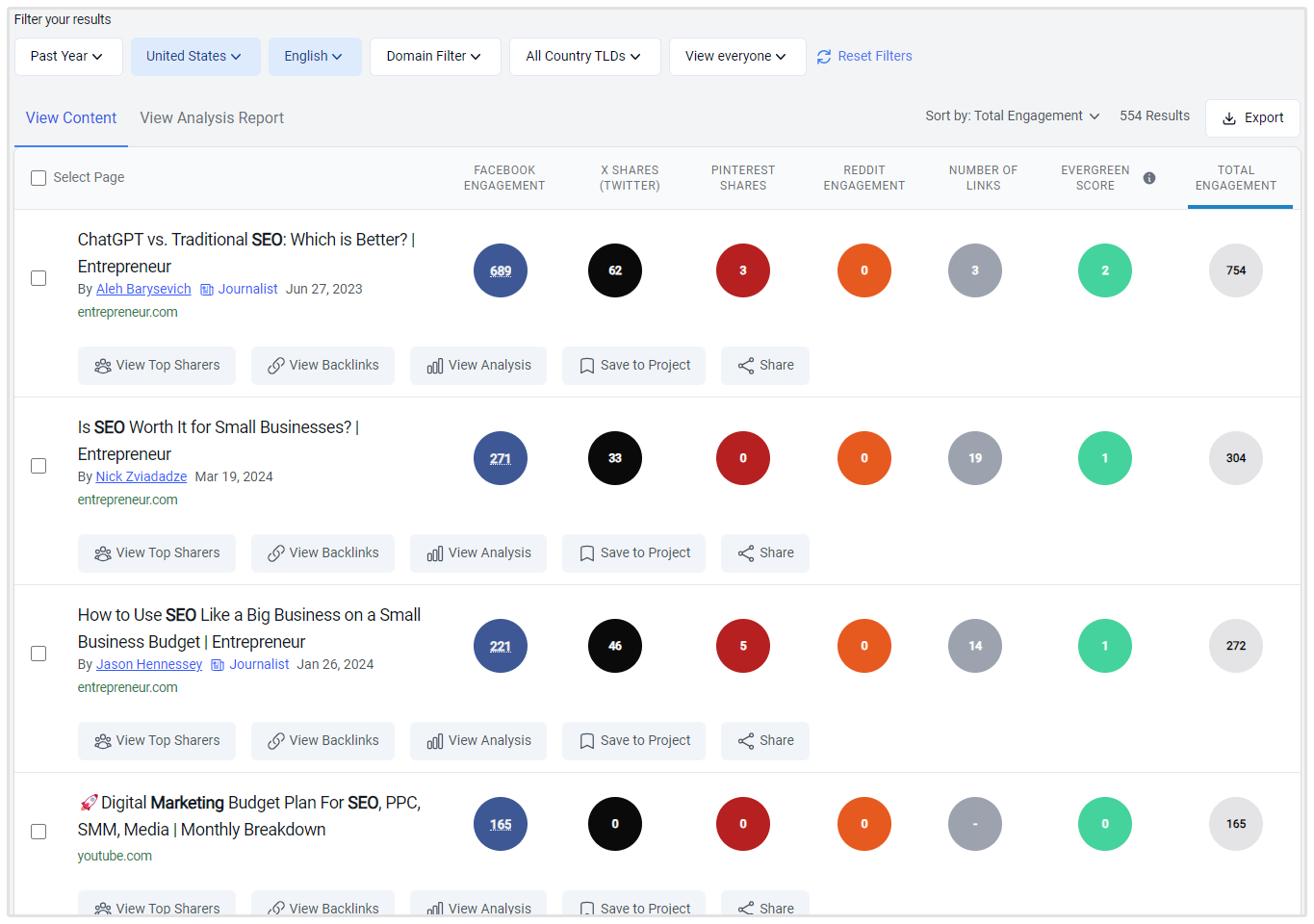Share the Is SEO Worth It article
1314x924 pixels.
[765, 553]
